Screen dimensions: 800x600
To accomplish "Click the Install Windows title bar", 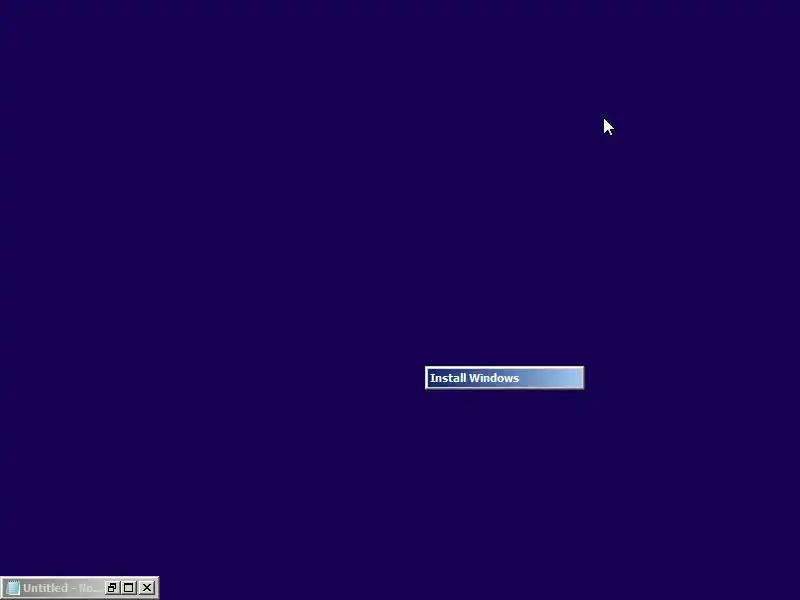I will (504, 378).
